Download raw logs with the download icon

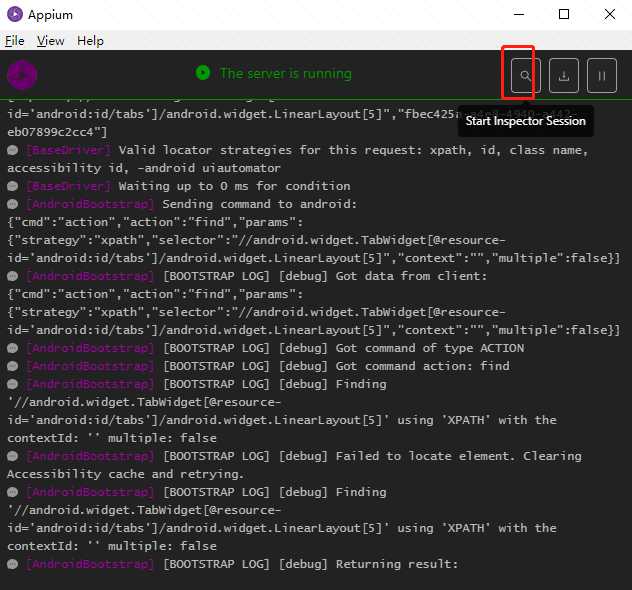coord(564,75)
